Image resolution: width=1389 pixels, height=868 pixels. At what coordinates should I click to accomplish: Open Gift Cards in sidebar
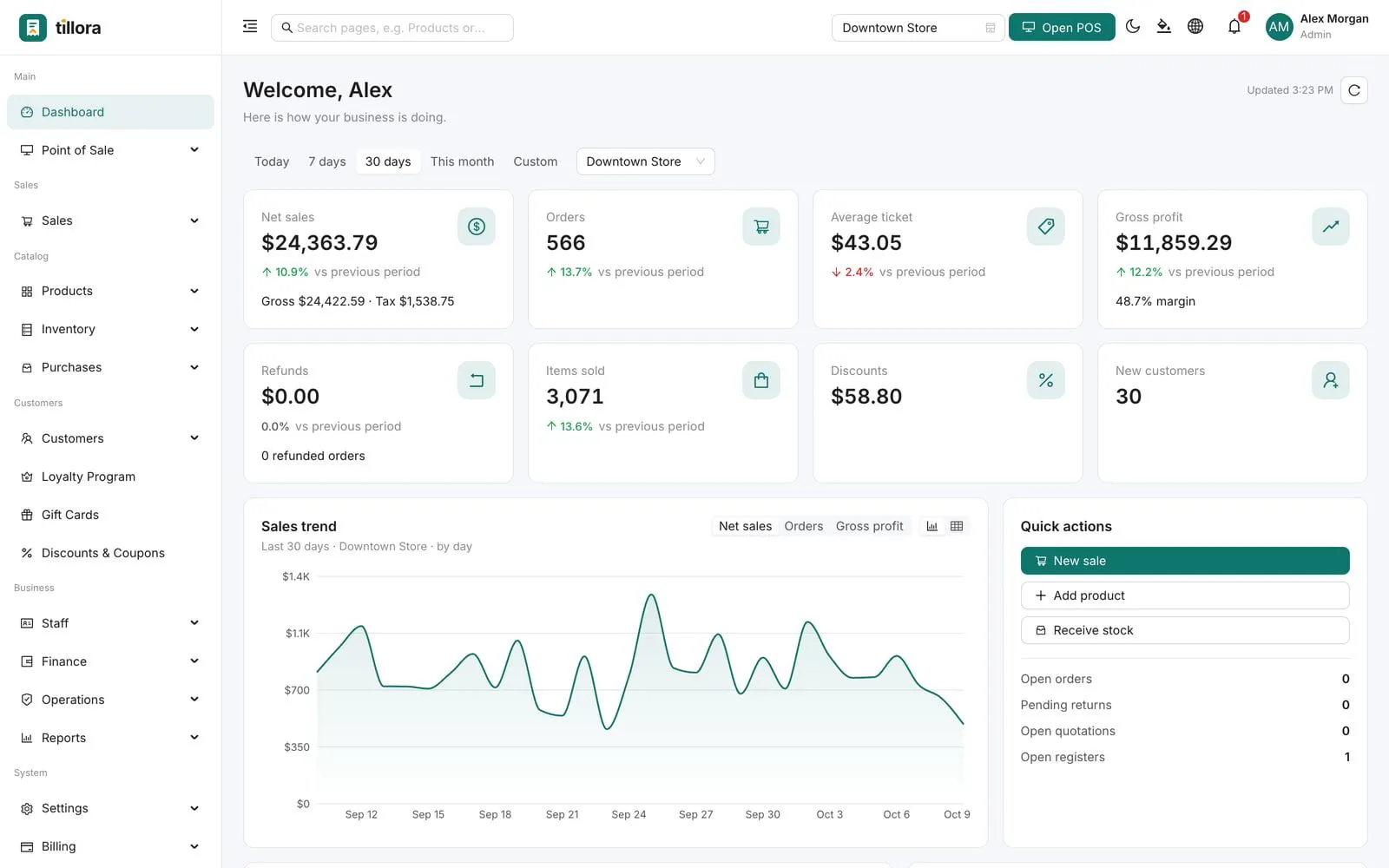[110, 515]
